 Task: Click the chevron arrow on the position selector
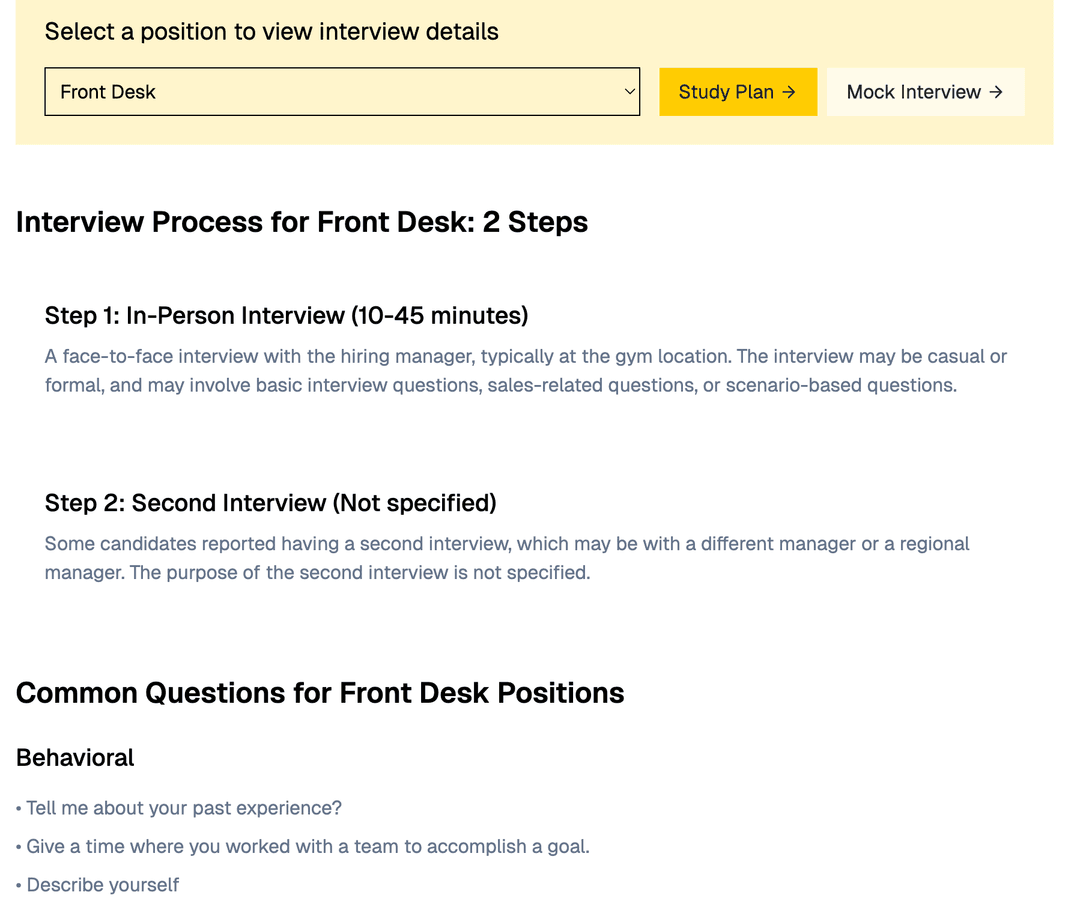pyautogui.click(x=629, y=92)
